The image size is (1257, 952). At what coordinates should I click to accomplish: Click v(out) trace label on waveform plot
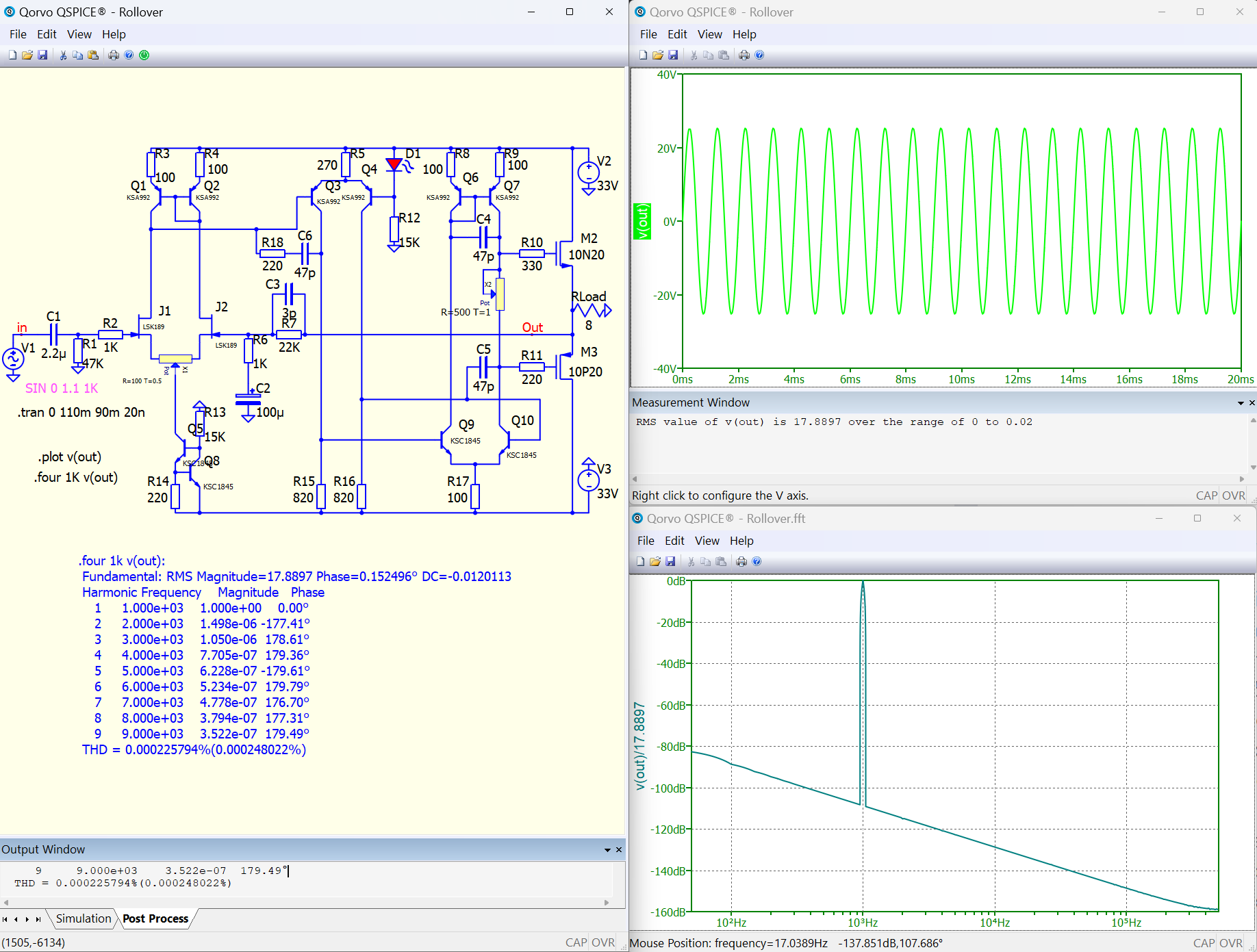click(x=642, y=222)
